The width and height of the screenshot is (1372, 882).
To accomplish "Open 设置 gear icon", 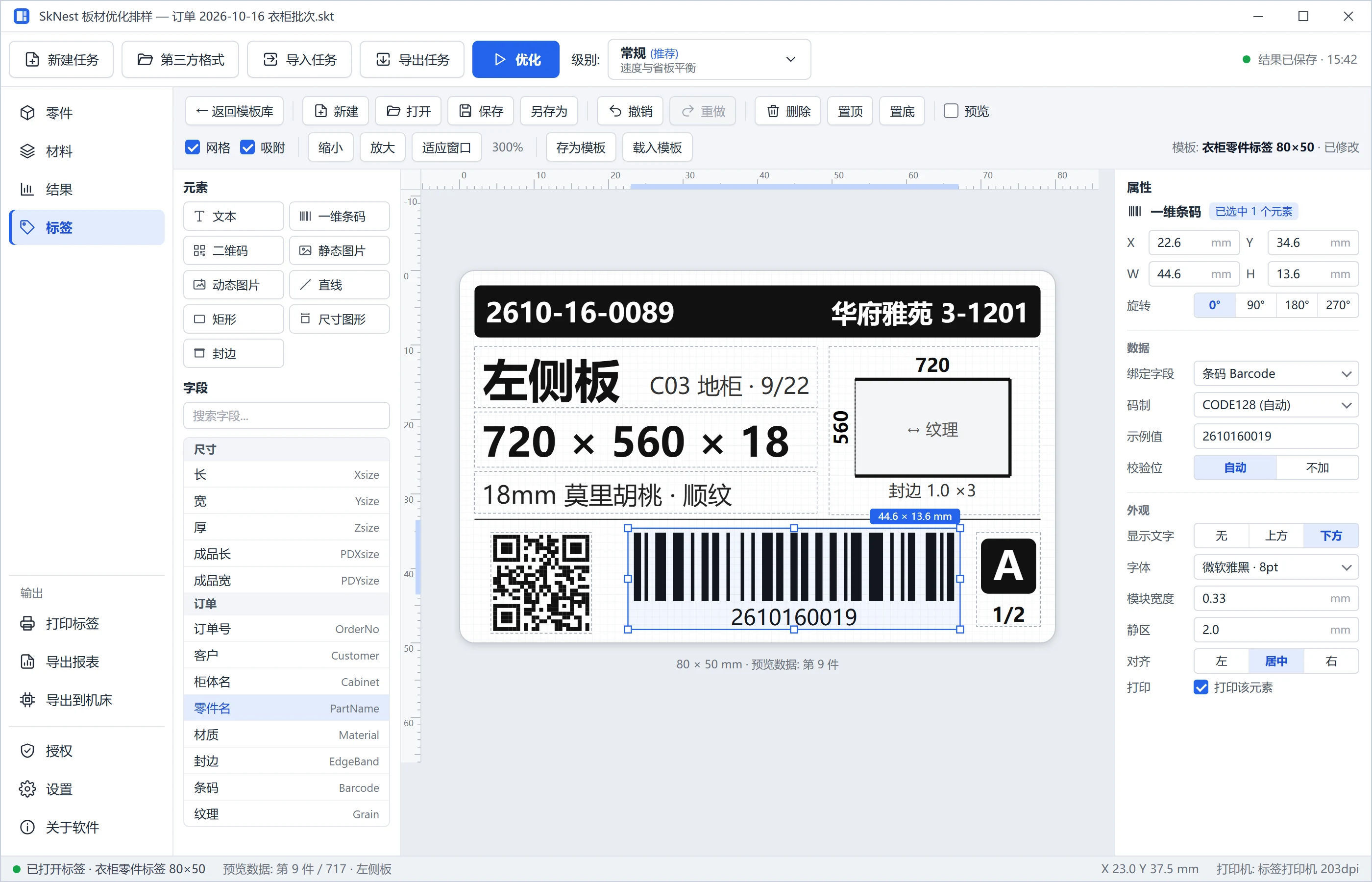I will (x=27, y=789).
